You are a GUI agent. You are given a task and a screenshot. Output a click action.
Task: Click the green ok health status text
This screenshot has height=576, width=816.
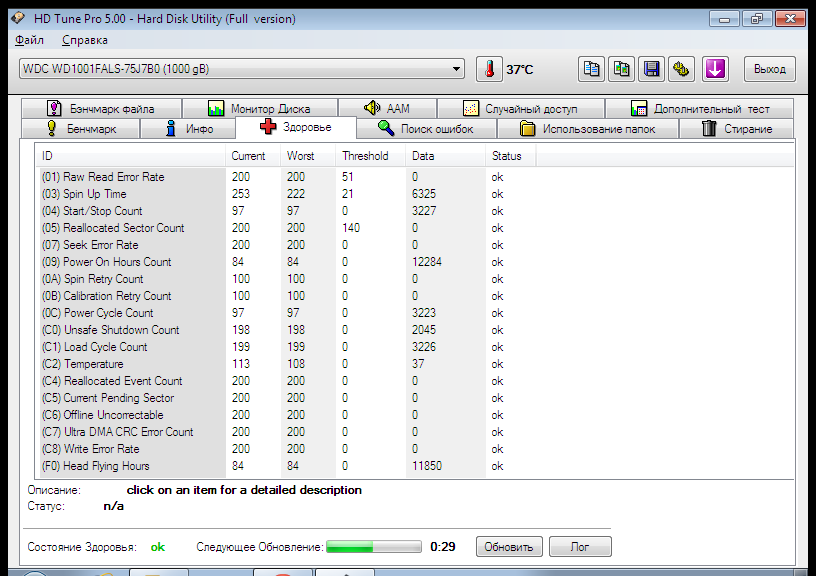point(158,547)
